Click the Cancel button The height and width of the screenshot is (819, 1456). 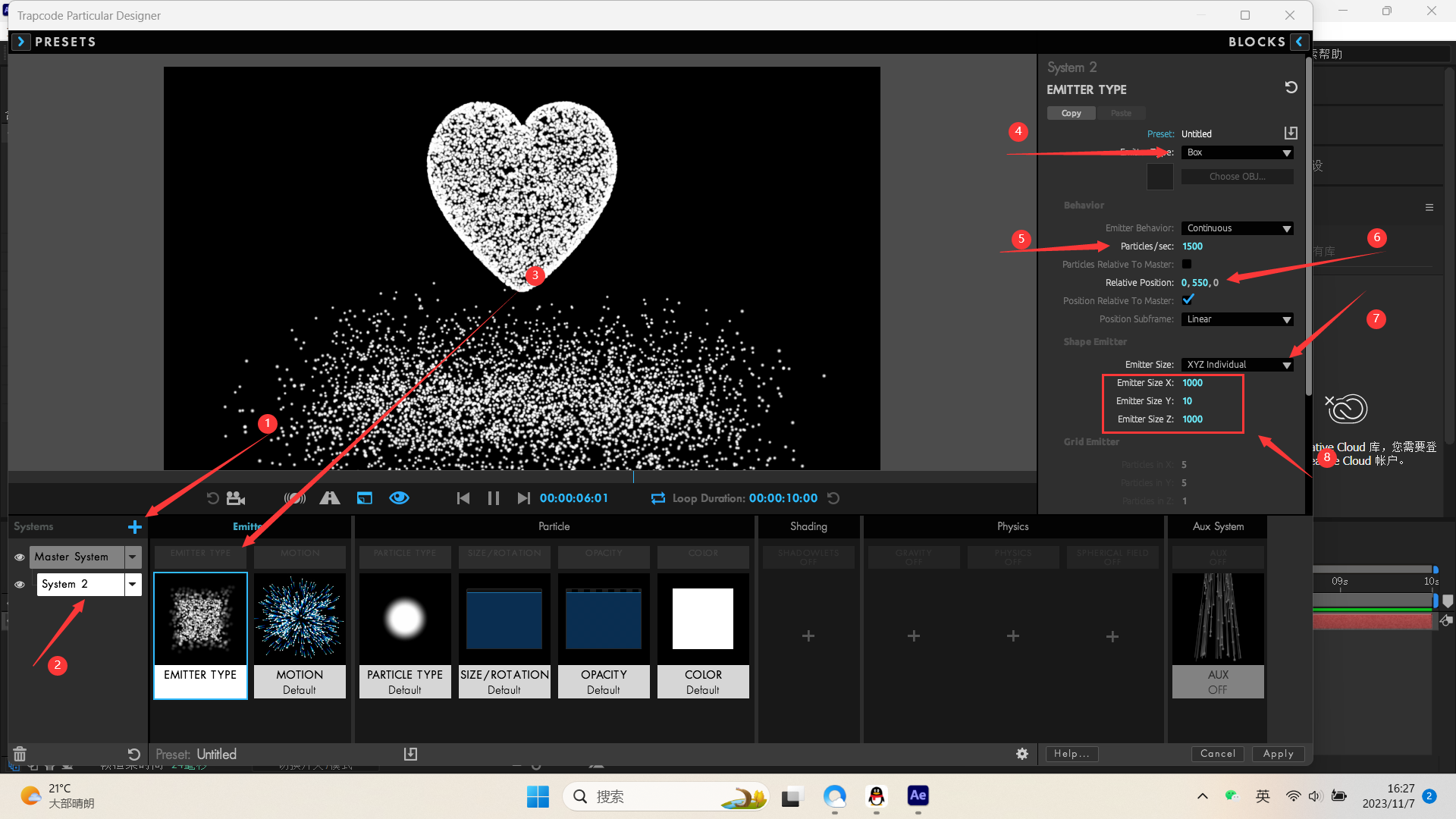1218,754
